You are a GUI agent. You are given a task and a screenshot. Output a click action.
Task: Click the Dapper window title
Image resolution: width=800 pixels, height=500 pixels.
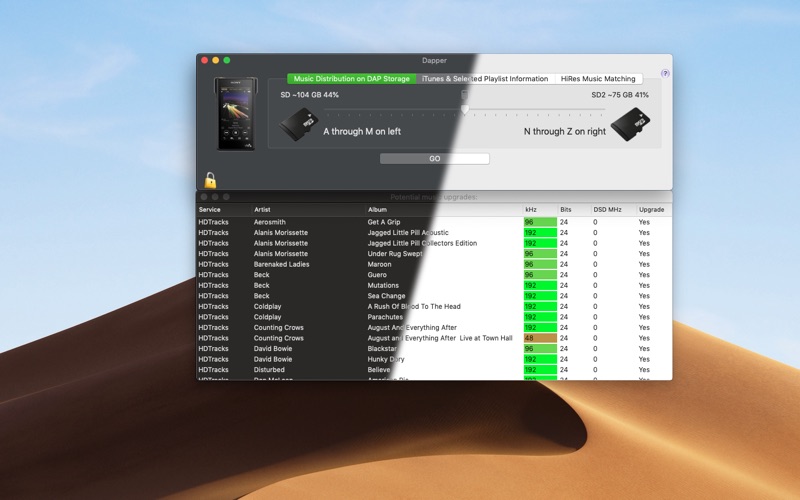click(x=434, y=60)
